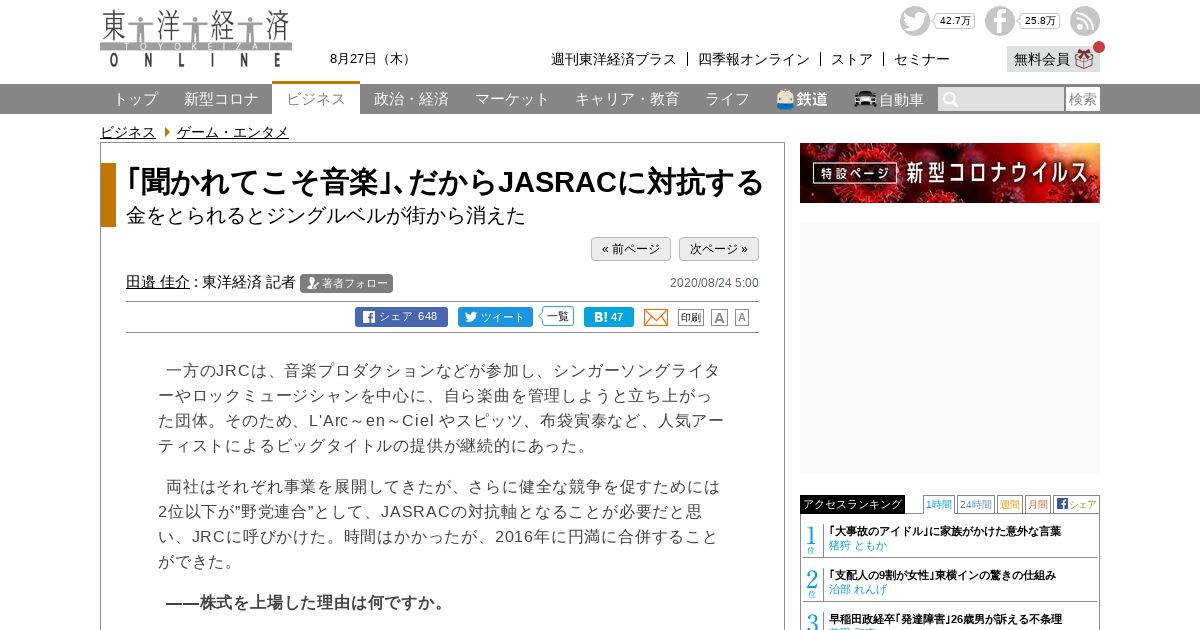Click the Hatena bookmark B! 47 button
This screenshot has height=630, width=1200.
(x=609, y=317)
